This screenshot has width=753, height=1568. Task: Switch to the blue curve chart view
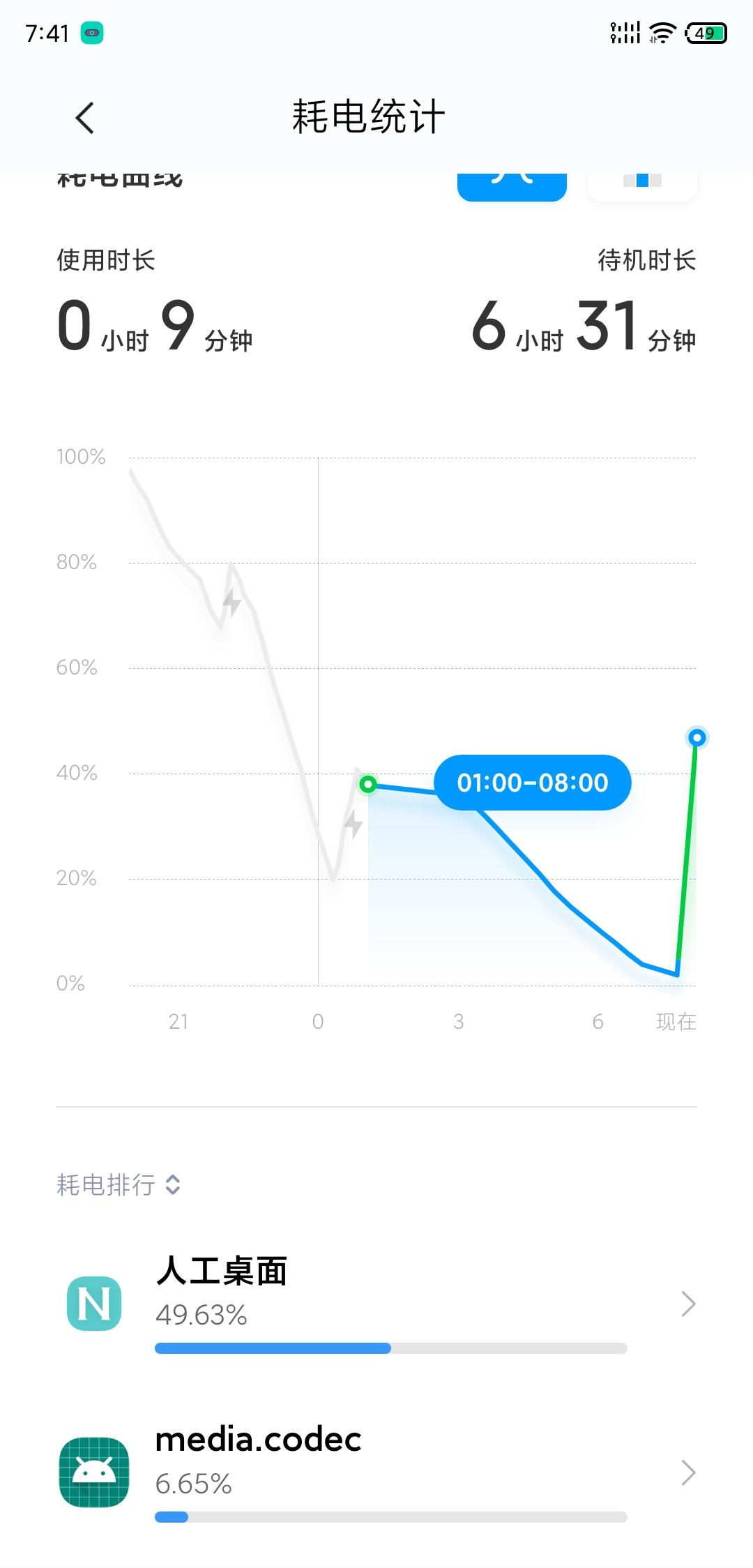[x=512, y=183]
